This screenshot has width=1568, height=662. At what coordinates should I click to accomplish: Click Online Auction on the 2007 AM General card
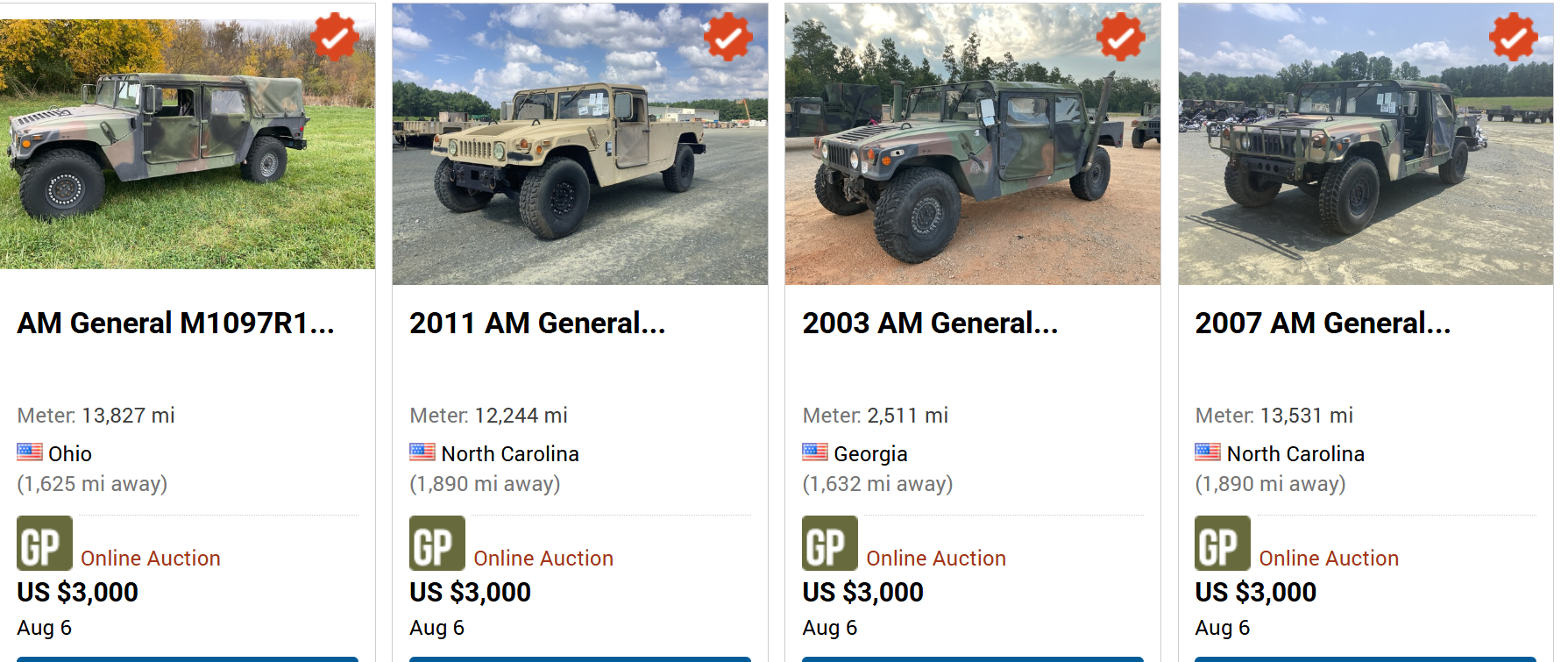tap(1329, 559)
